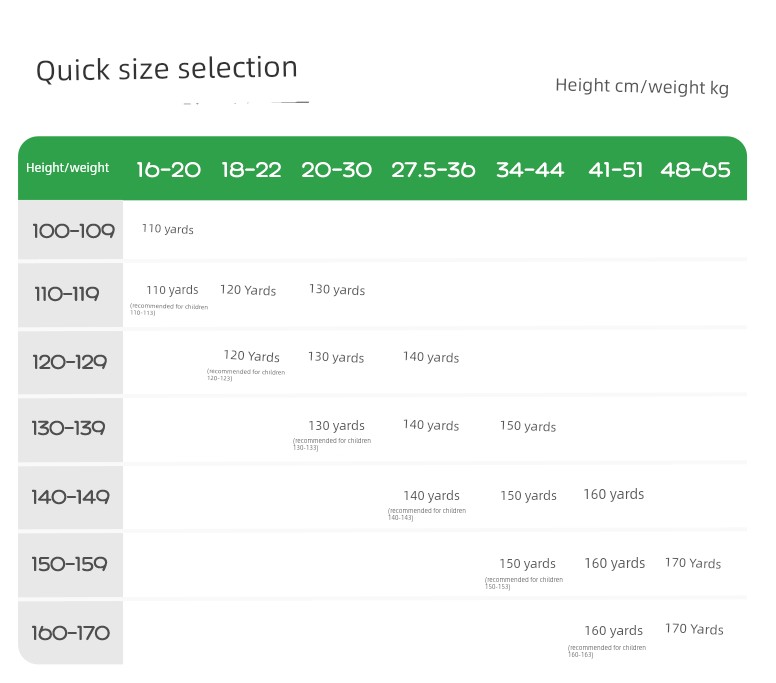This screenshot has width=776, height=683.
Task: Click the 'recommended for children 150-153' note
Action: click(524, 583)
